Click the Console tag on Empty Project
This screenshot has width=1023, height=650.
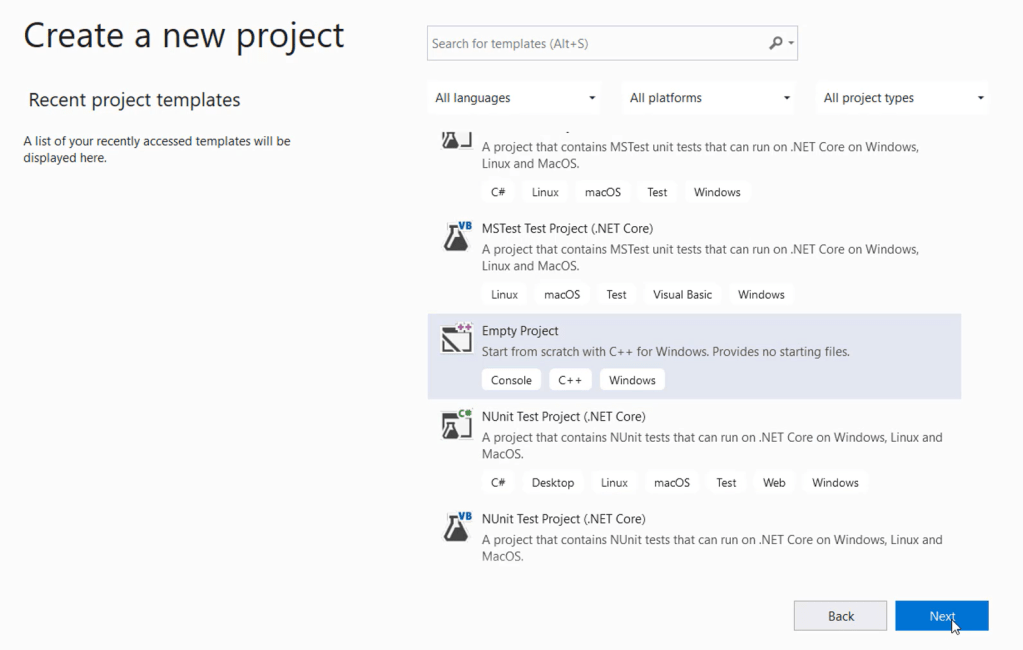(x=512, y=380)
